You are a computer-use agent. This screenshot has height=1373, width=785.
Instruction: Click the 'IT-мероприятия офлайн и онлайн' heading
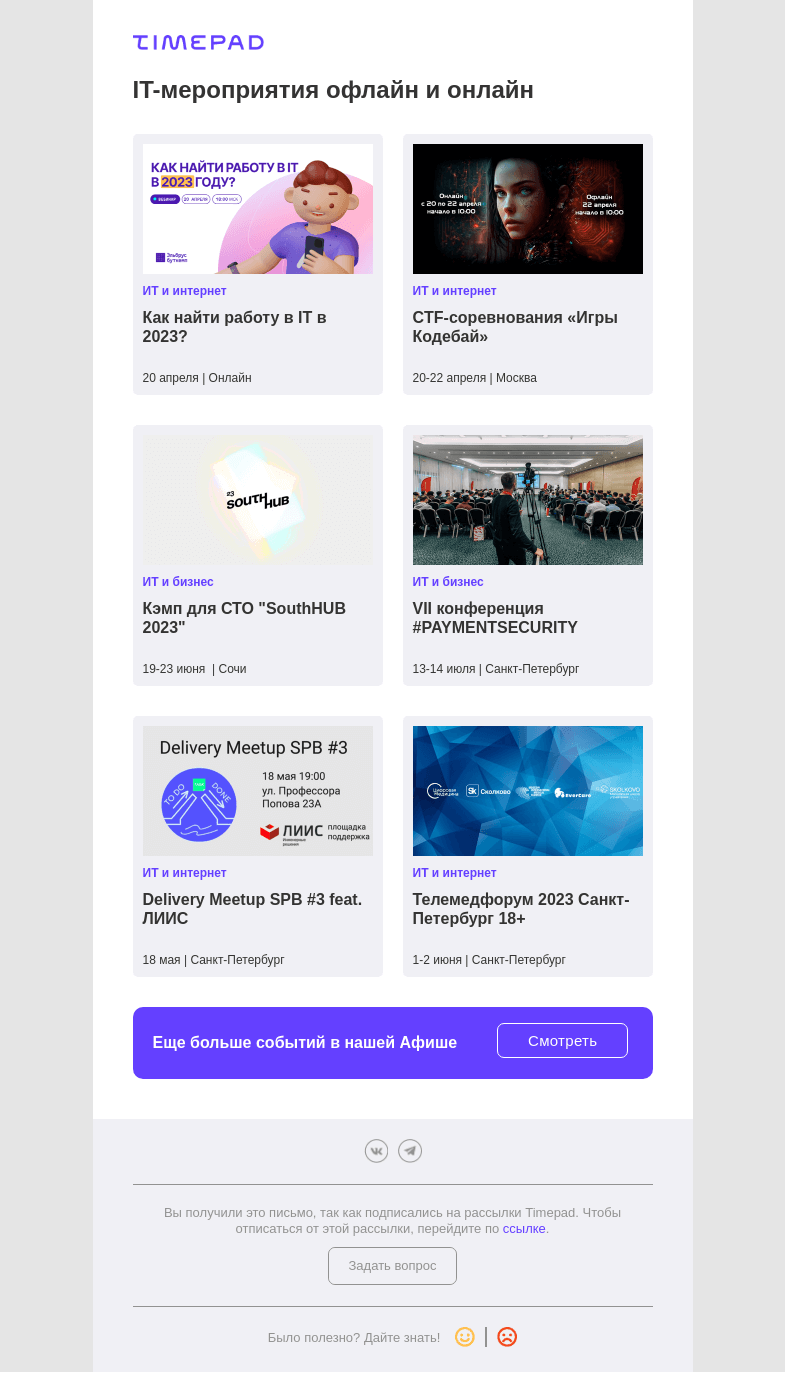tap(333, 90)
